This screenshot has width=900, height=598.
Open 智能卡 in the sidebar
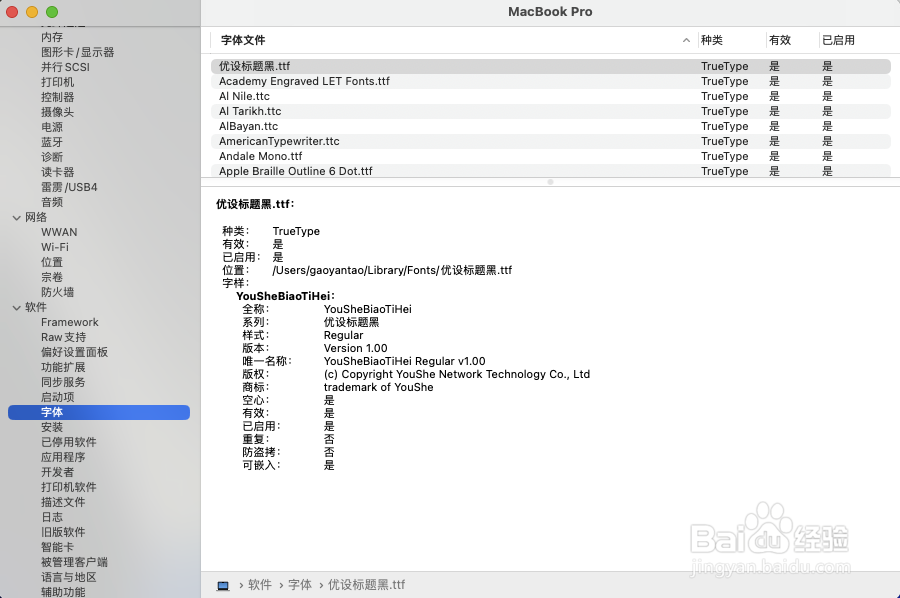[57, 547]
